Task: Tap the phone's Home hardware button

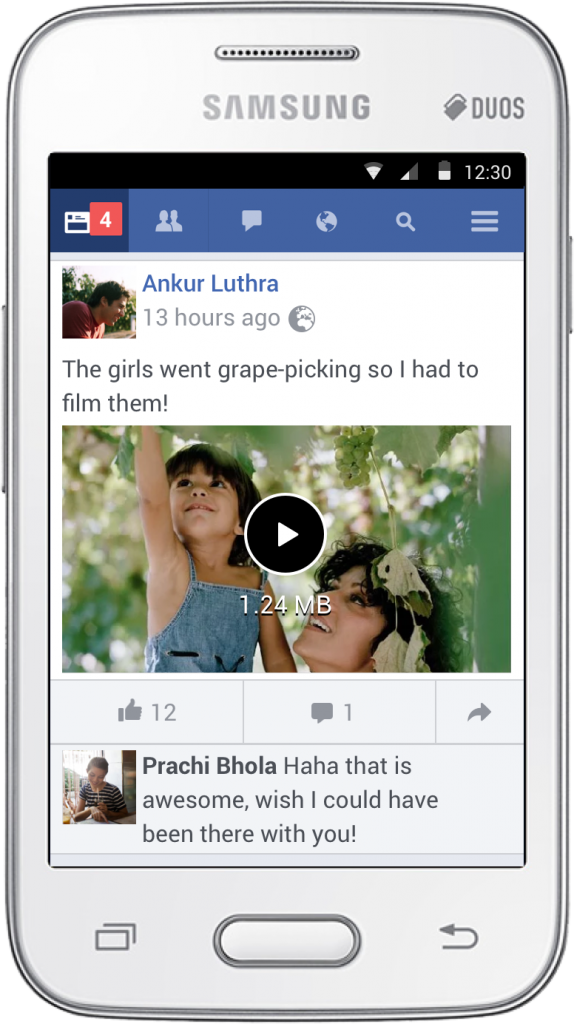Action: coord(287,941)
